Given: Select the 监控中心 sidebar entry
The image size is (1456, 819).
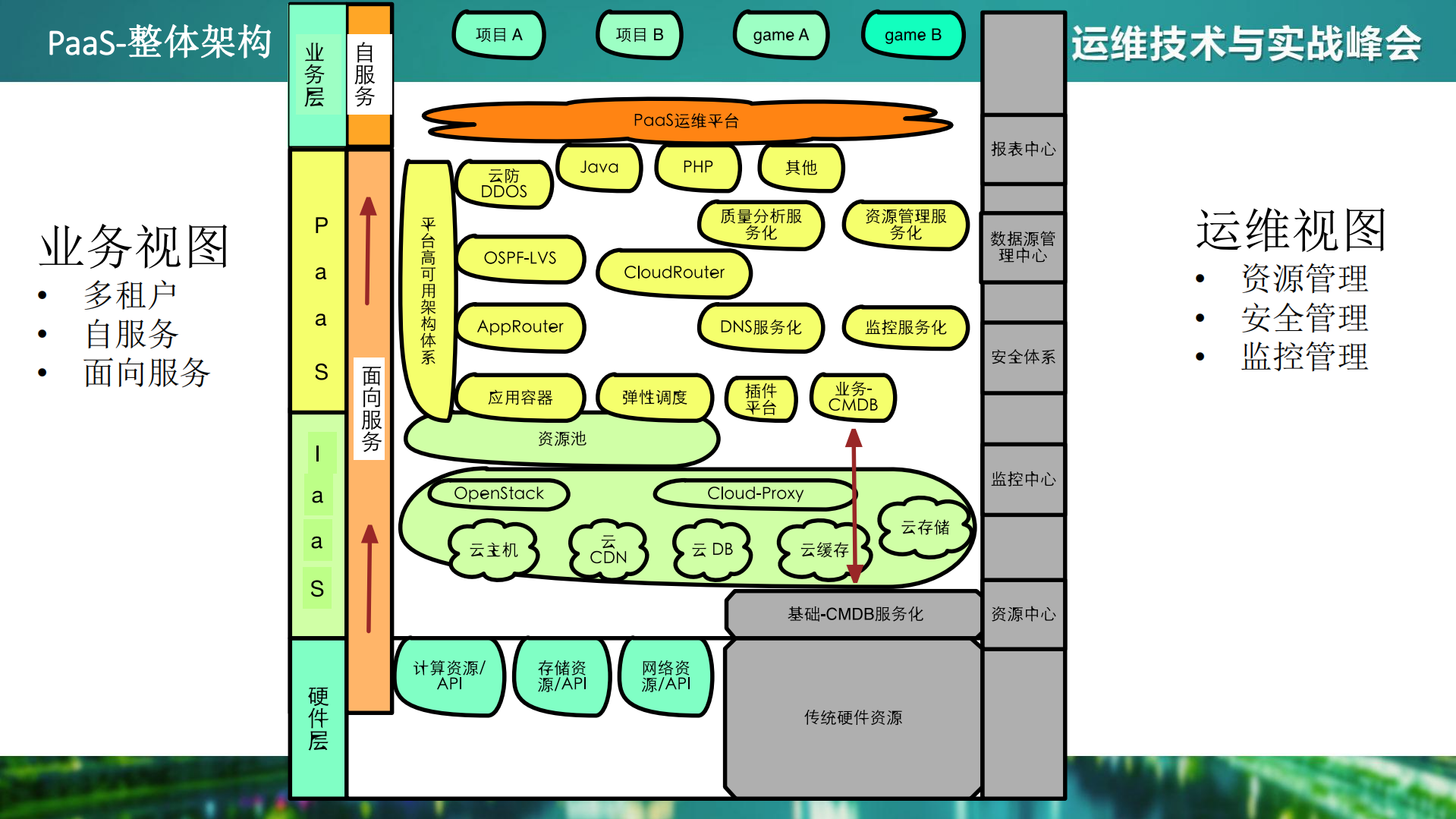Looking at the screenshot, I should (x=1022, y=478).
